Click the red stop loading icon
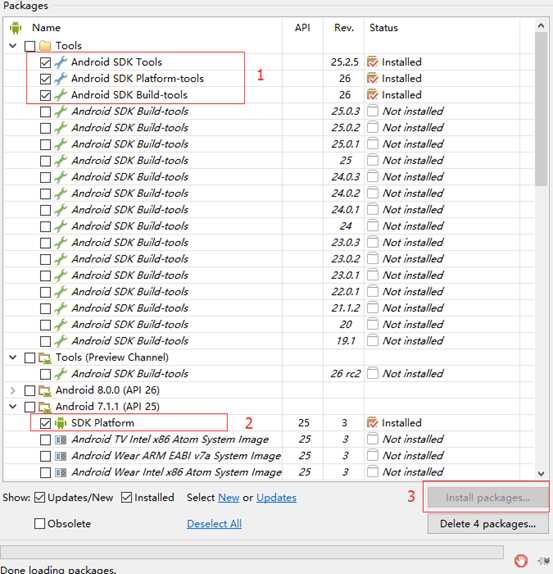 (521, 560)
